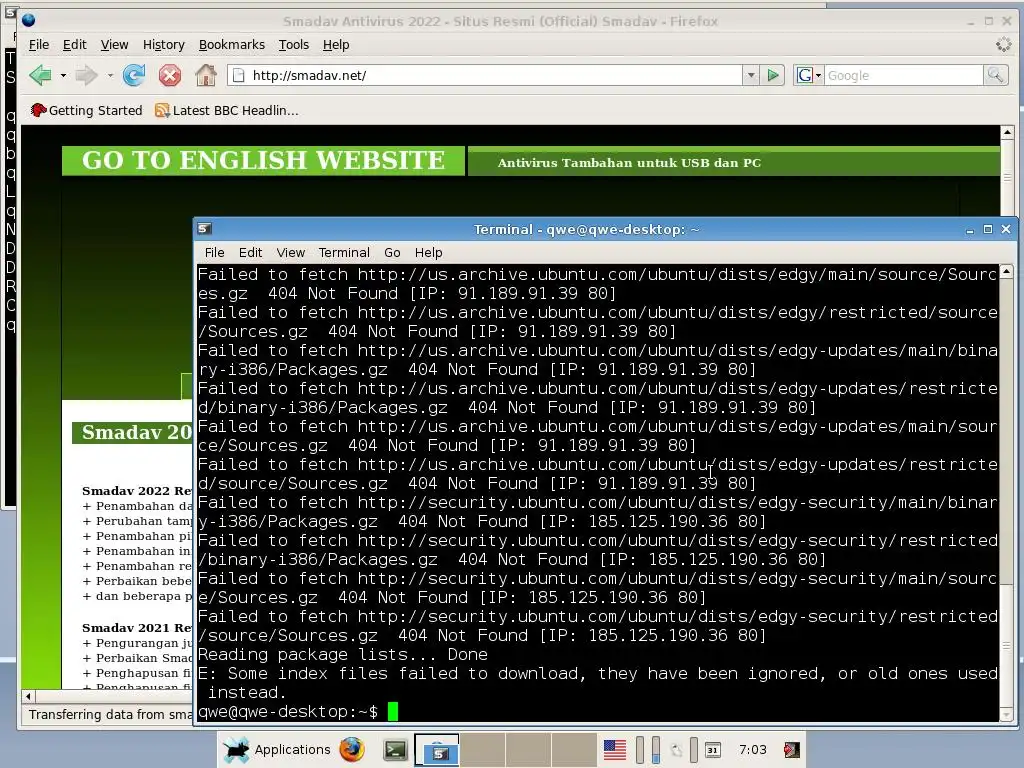Click Firefox Forward arrow button

point(86,75)
